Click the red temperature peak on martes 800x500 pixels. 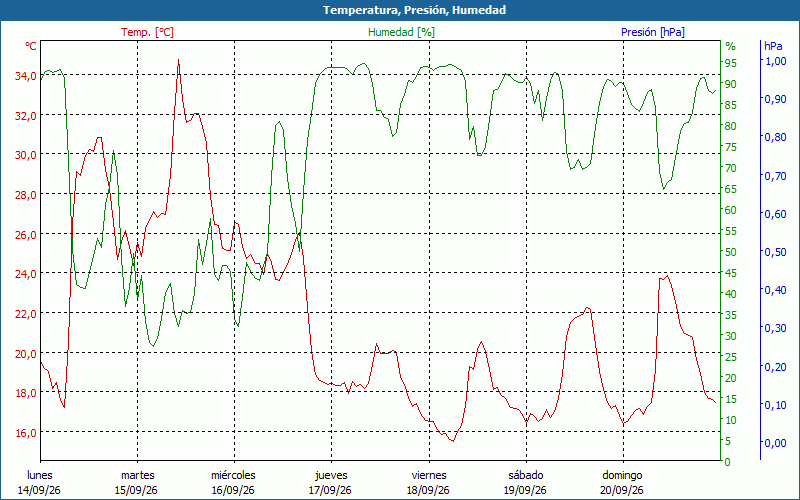pos(178,60)
